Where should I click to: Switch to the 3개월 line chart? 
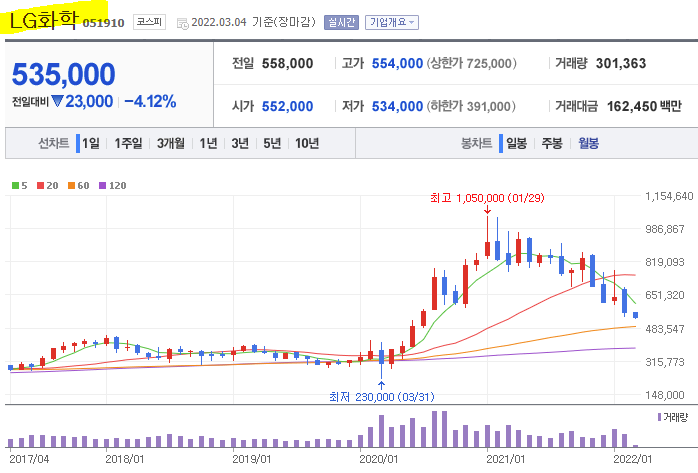click(170, 143)
